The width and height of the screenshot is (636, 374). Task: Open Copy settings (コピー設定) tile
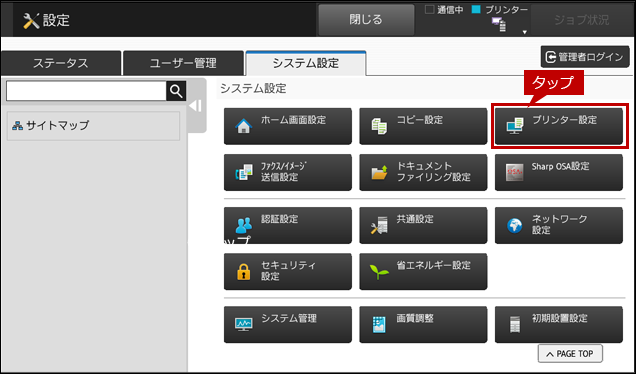coord(423,126)
